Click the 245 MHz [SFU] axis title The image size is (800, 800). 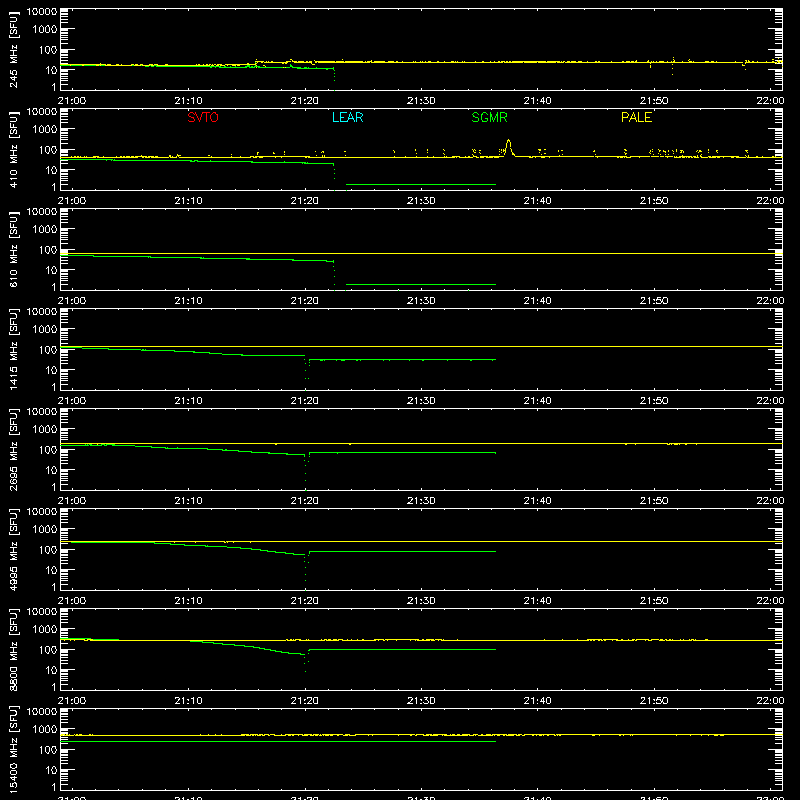13,49
